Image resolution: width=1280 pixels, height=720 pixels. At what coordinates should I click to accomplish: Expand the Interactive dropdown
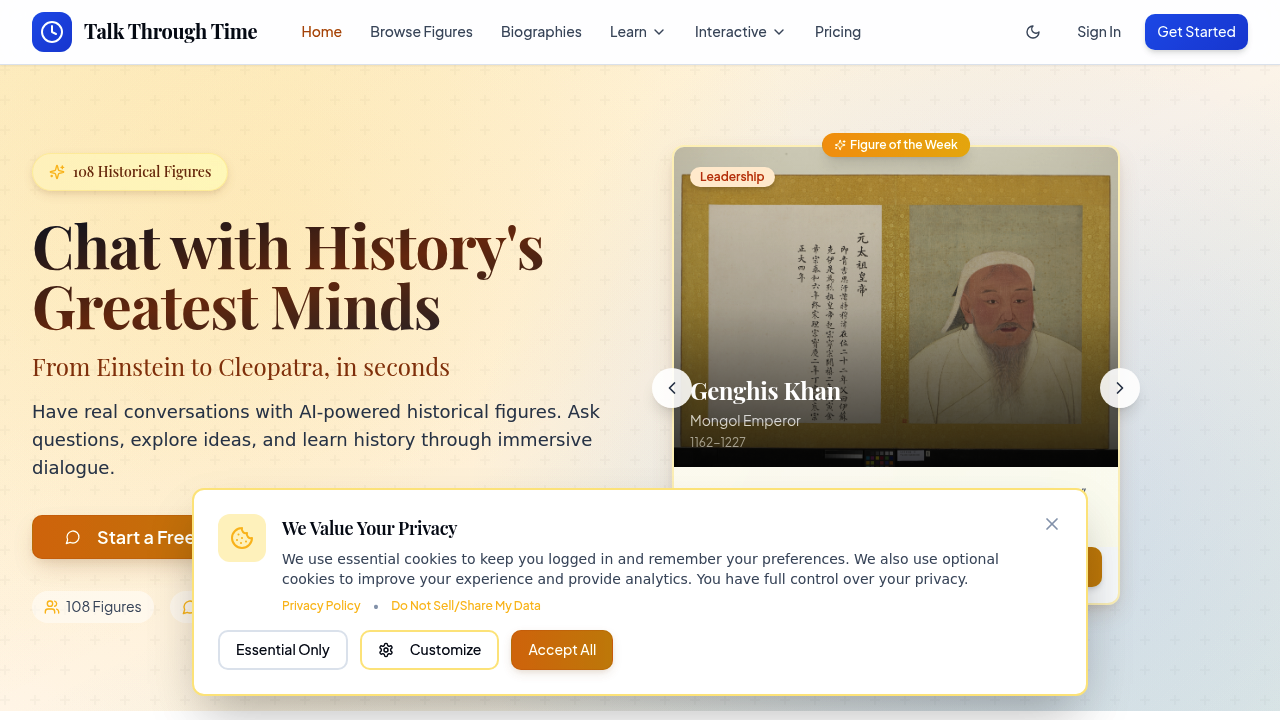739,31
